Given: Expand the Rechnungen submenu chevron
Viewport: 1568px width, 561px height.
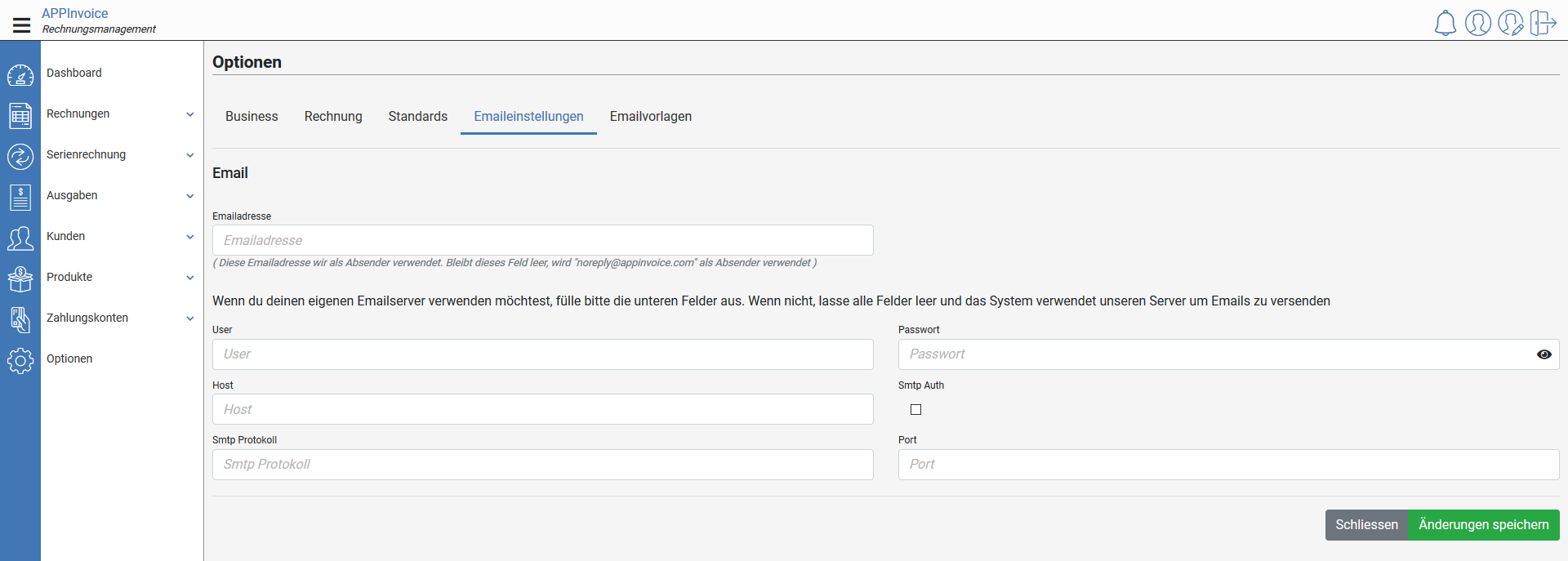Looking at the screenshot, I should point(189,114).
